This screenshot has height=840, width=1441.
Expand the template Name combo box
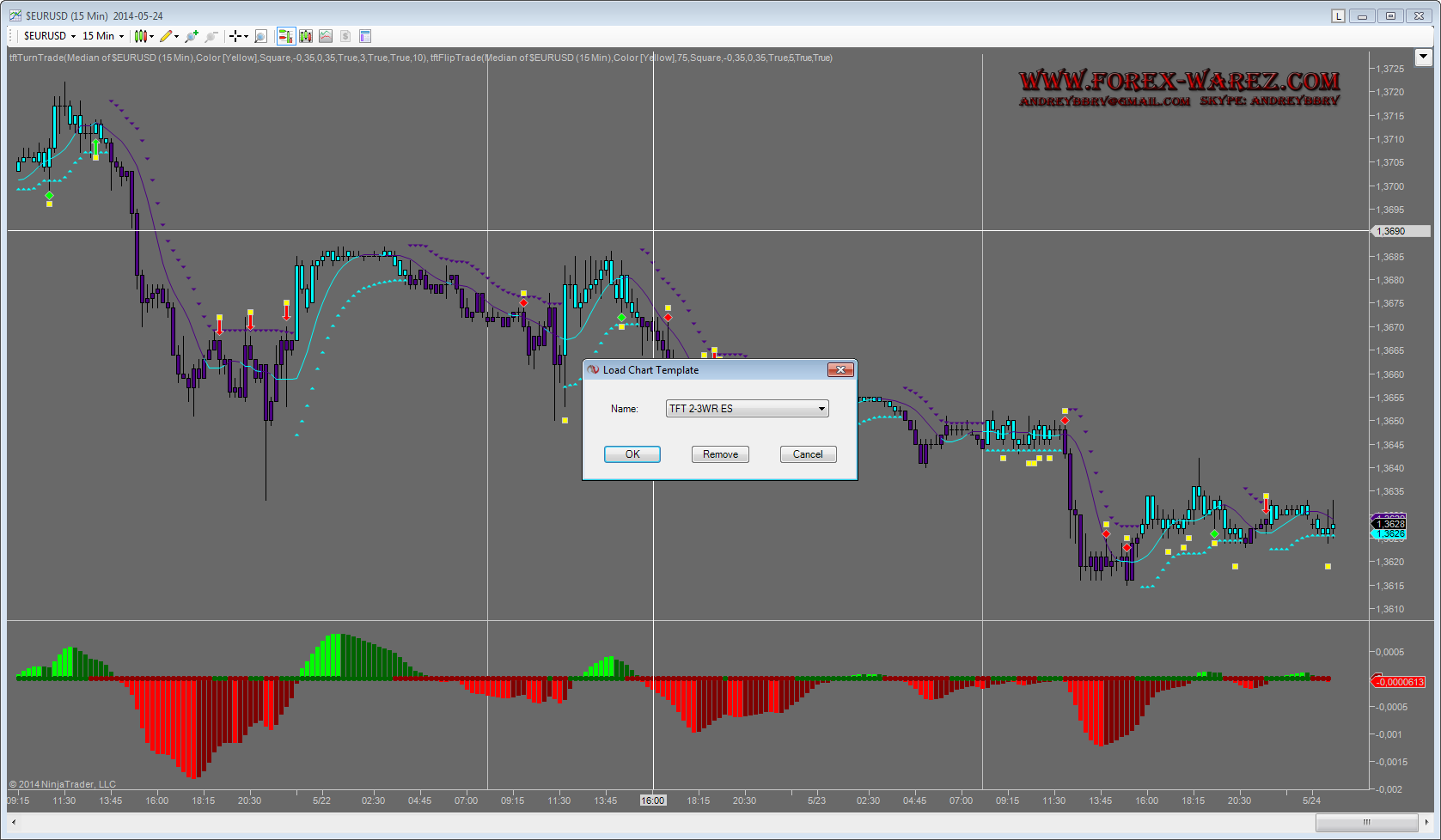pos(821,409)
